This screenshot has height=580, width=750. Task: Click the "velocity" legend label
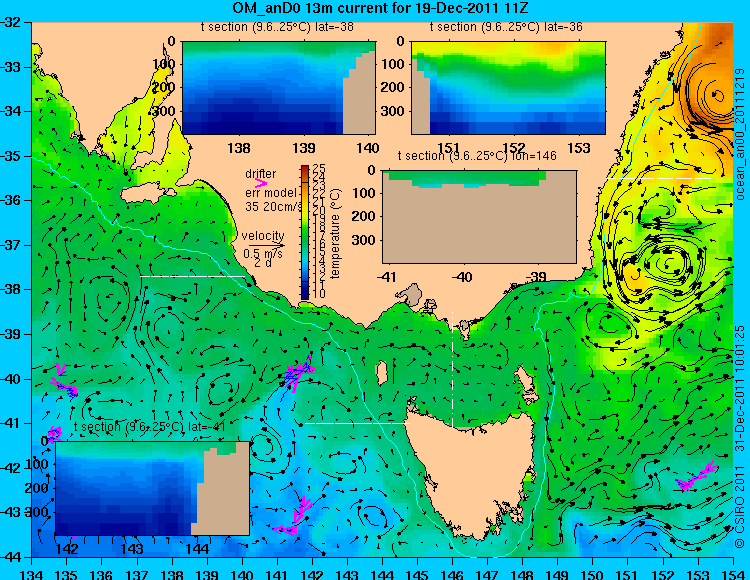tap(263, 236)
